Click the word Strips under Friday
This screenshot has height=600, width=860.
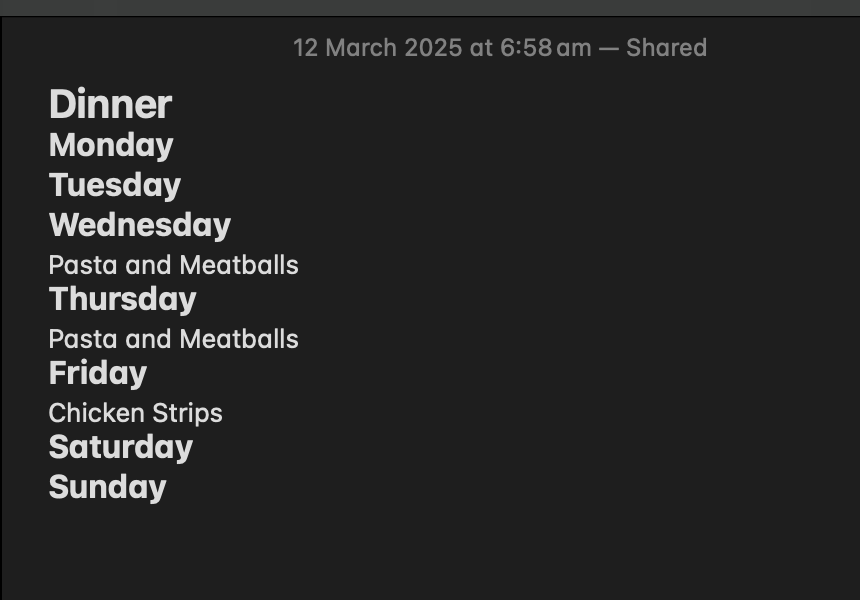[187, 414]
